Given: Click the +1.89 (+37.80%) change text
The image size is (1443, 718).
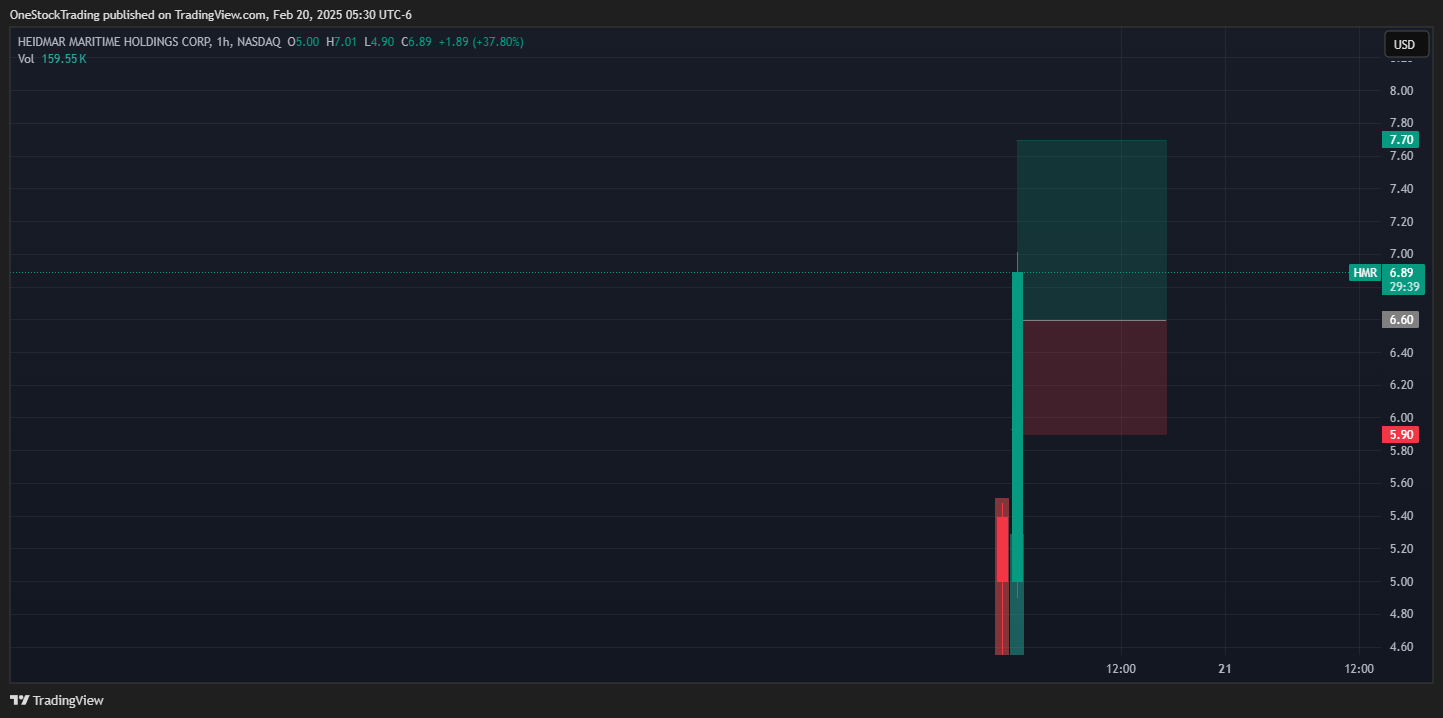Looking at the screenshot, I should point(480,42).
